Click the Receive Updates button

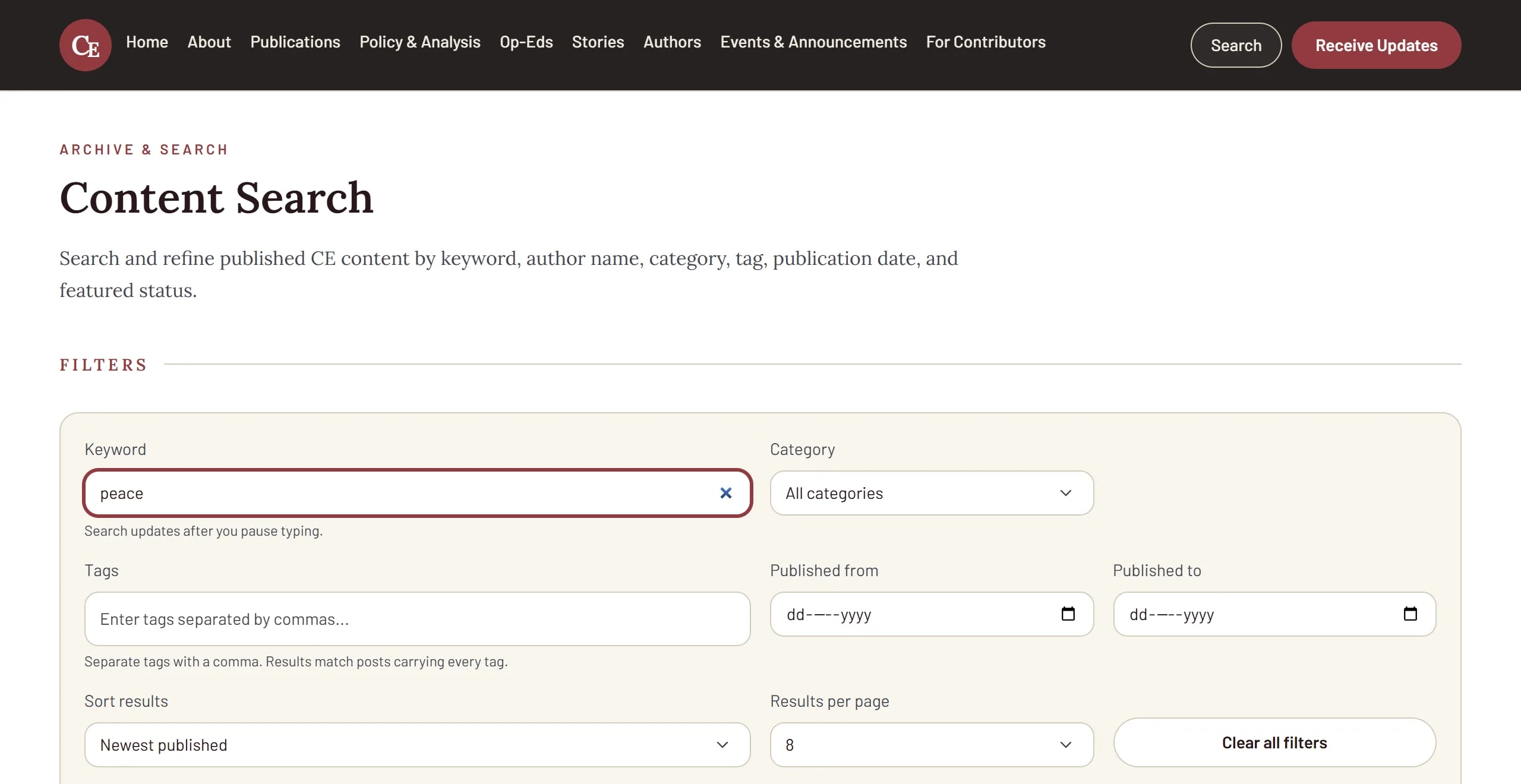click(1376, 45)
